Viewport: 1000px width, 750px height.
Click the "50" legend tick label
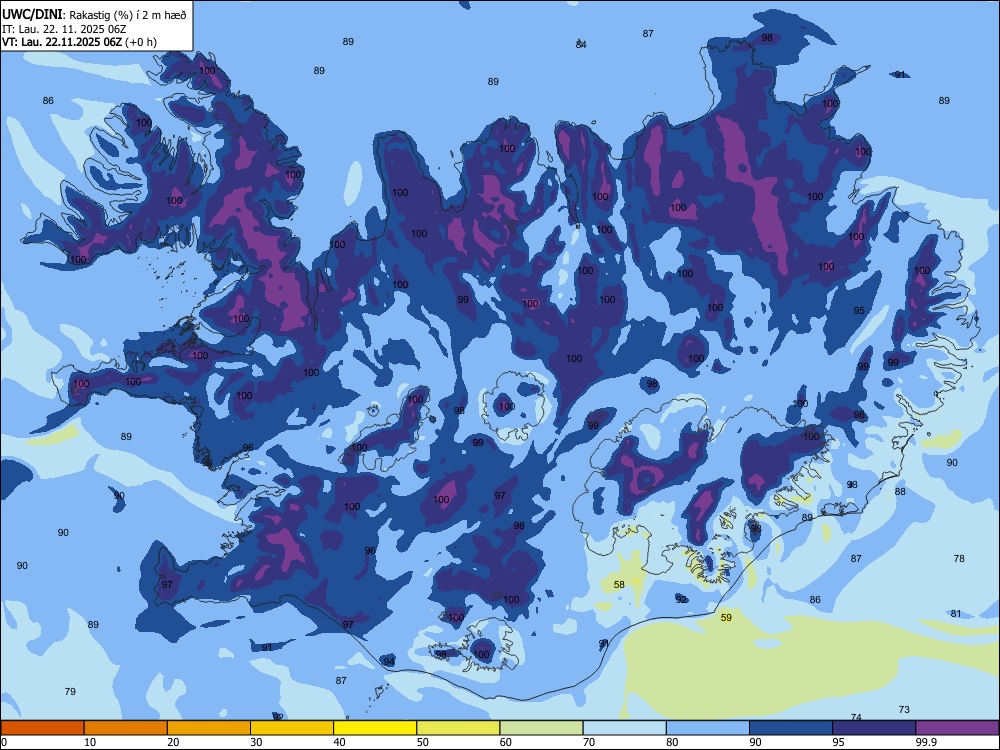[x=423, y=742]
